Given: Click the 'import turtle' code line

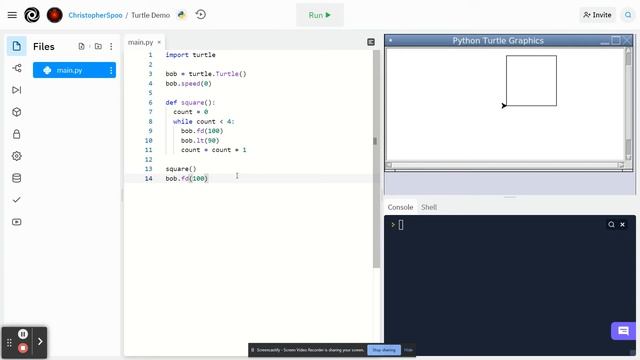Looking at the screenshot, I should (190, 55).
